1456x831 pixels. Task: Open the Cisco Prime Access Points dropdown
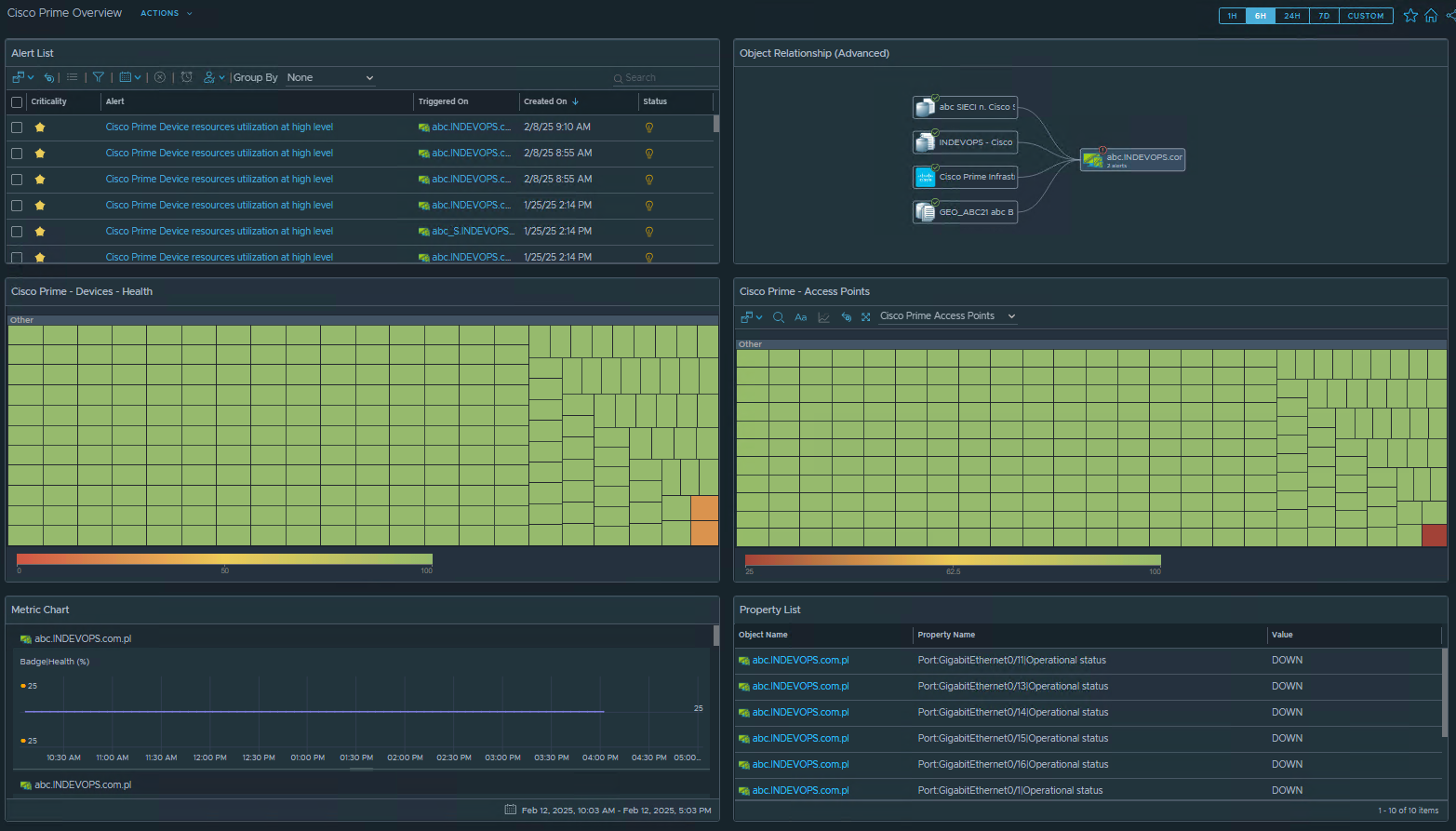[947, 316]
